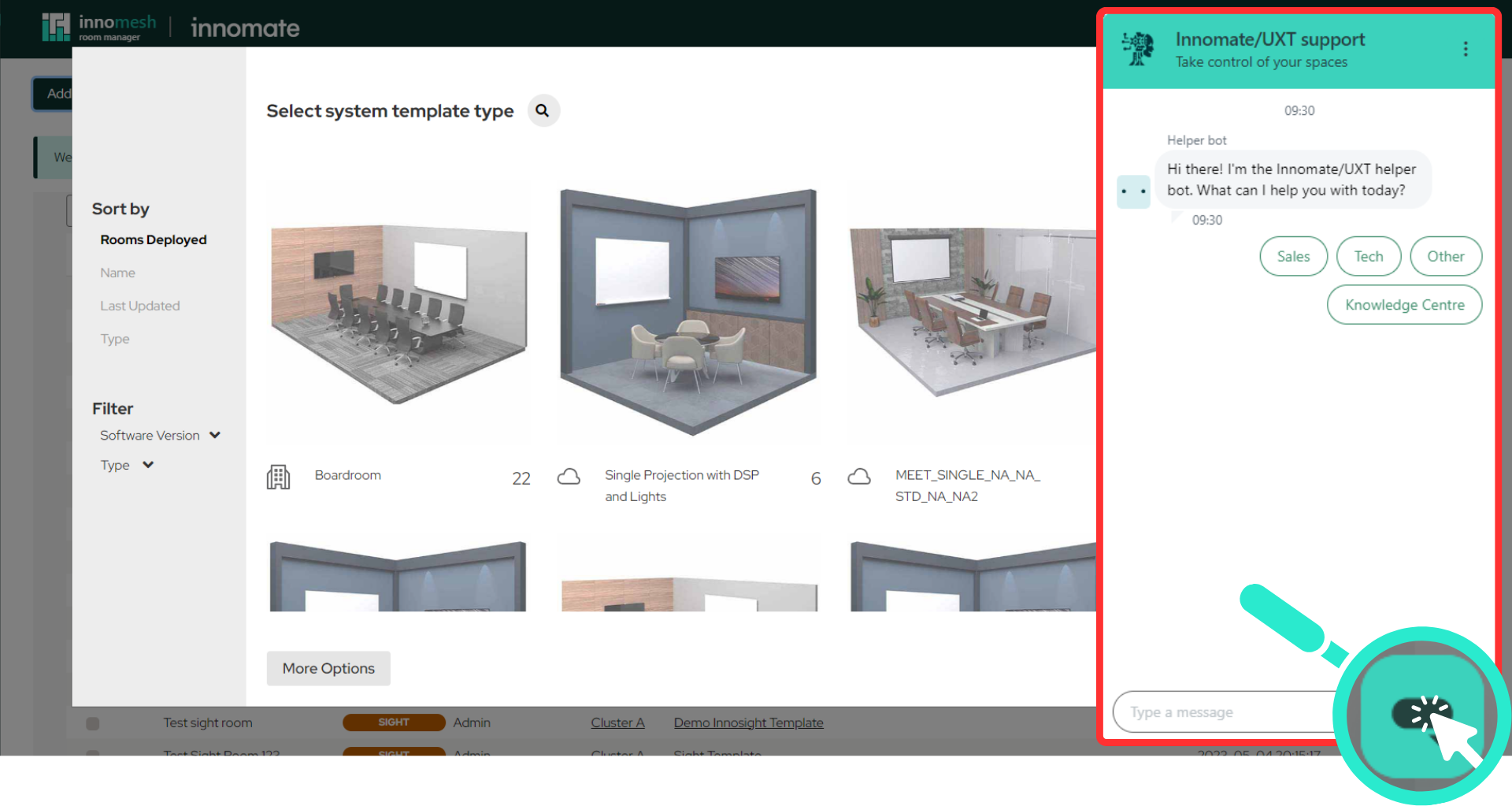
Task: Tick the Test sight room row checkbox
Action: (x=93, y=723)
